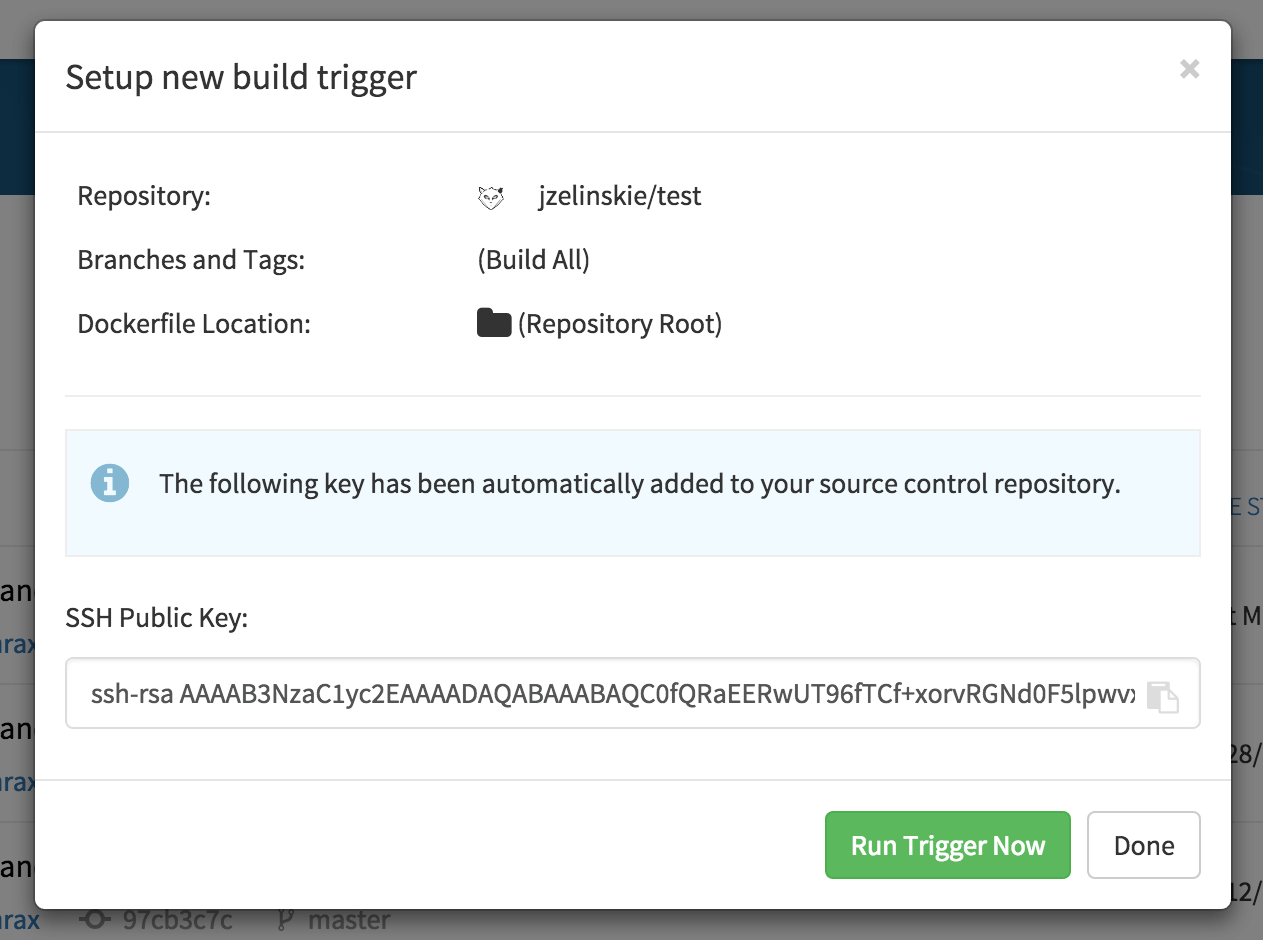The width and height of the screenshot is (1263, 940).
Task: Click the info icon in the notification banner
Action: (x=110, y=483)
